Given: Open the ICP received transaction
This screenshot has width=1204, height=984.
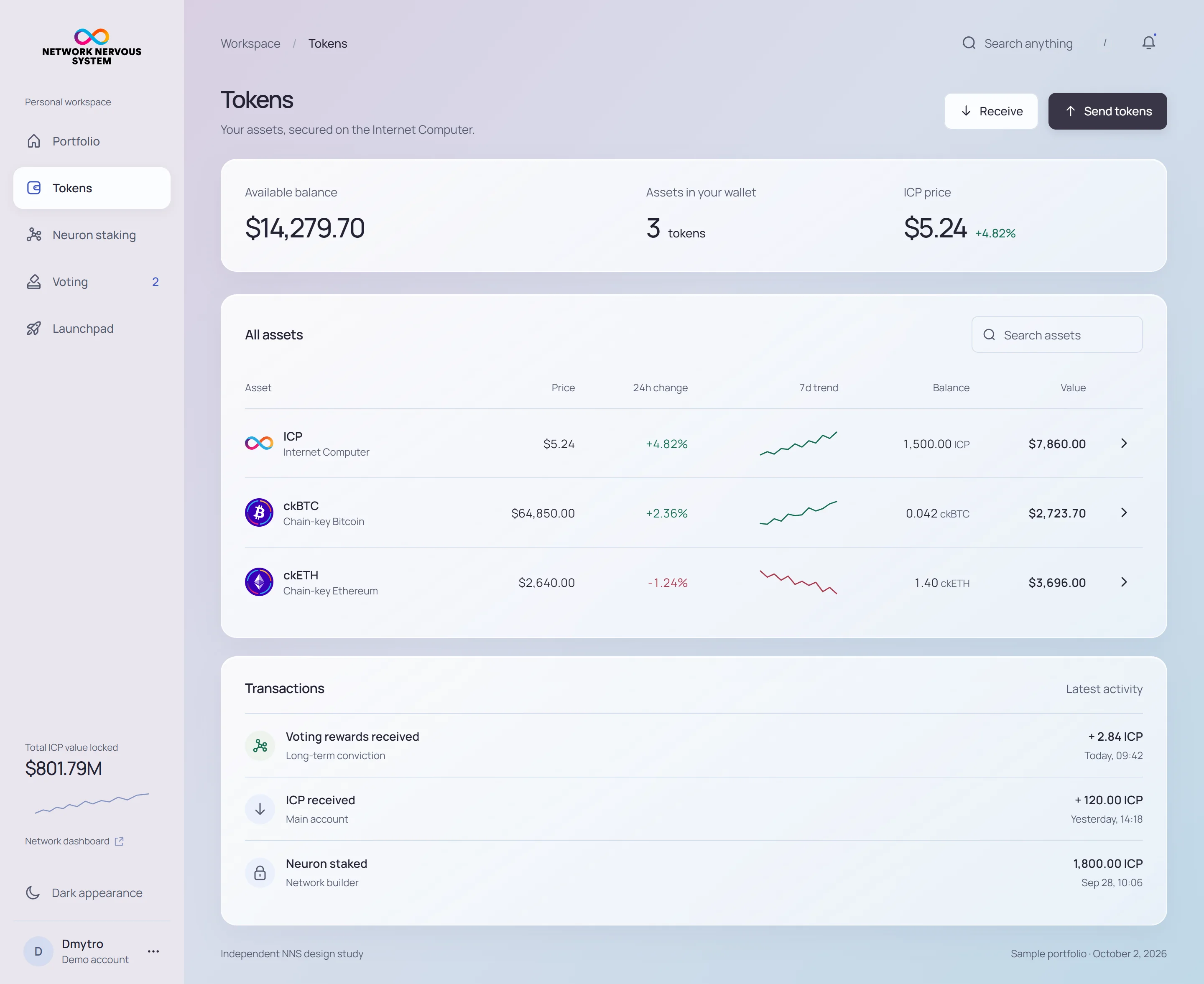Looking at the screenshot, I should tap(694, 809).
